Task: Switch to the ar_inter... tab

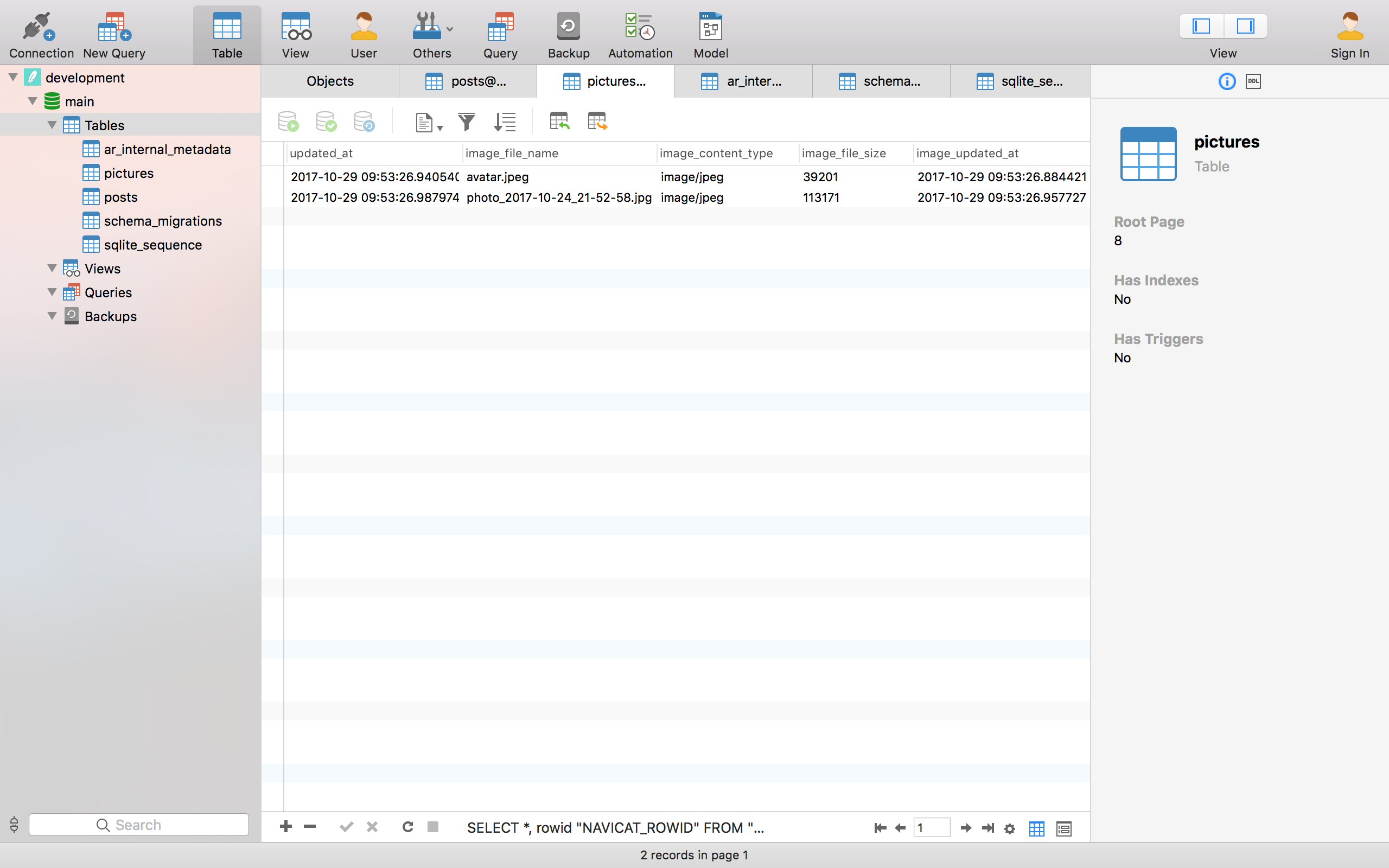Action: click(x=743, y=81)
